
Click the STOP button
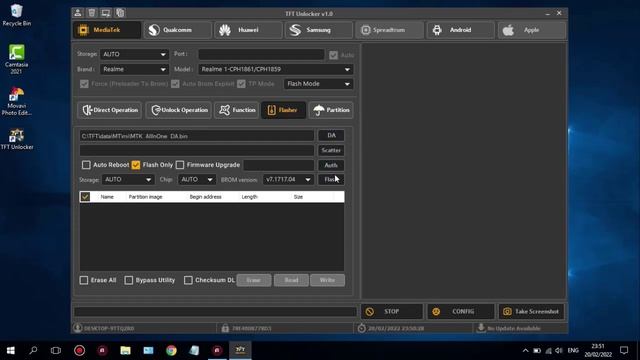click(x=391, y=311)
